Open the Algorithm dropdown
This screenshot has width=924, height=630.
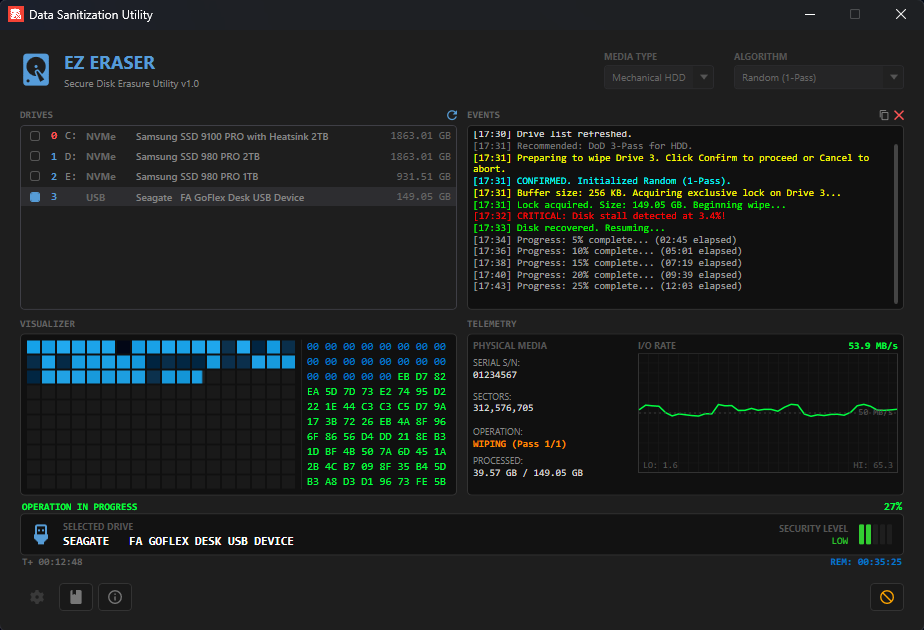coord(818,77)
